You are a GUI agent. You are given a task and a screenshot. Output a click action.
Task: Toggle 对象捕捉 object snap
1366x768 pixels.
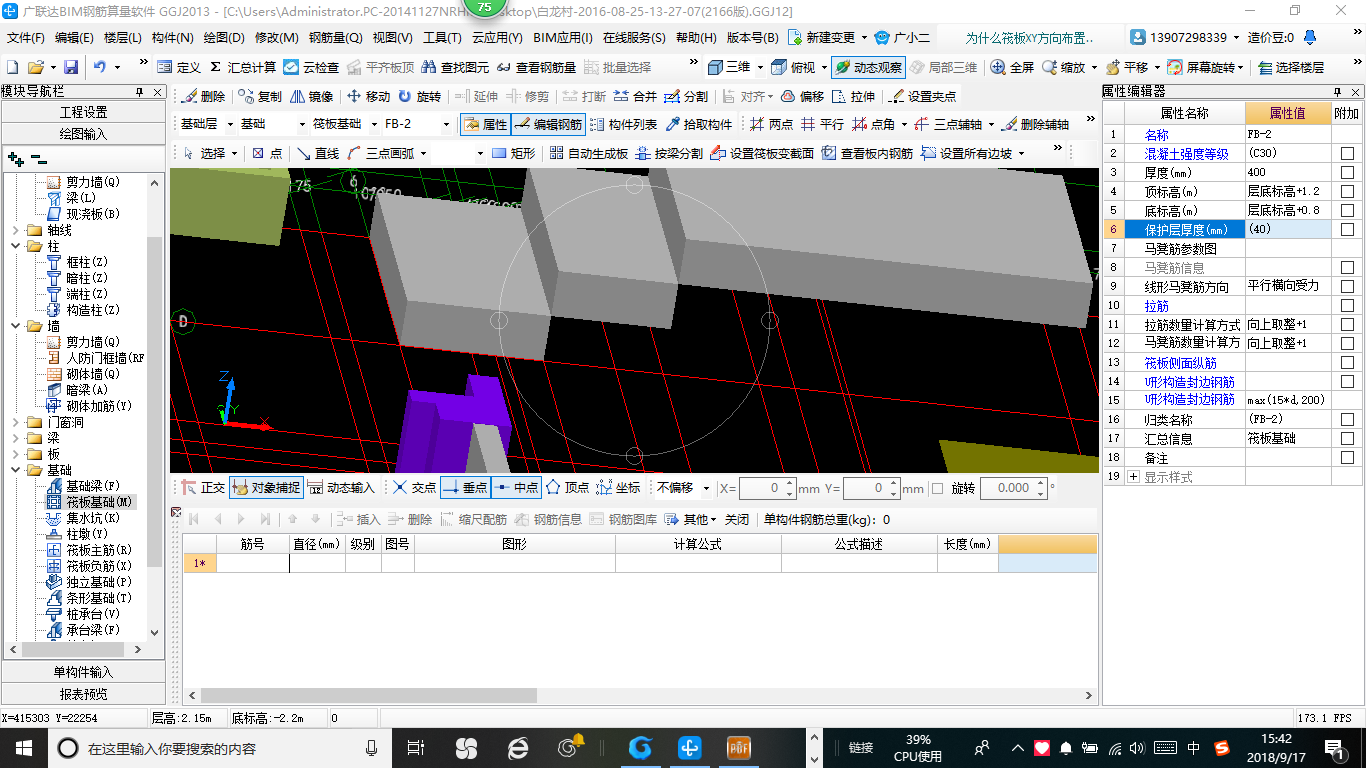point(265,487)
